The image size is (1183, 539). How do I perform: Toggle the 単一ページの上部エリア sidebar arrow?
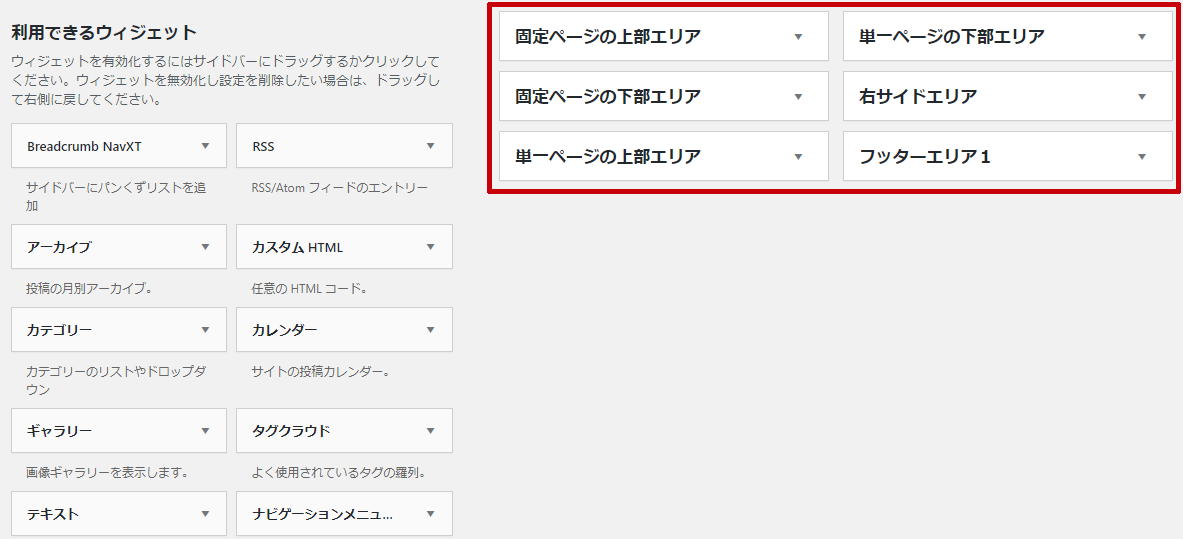point(798,157)
